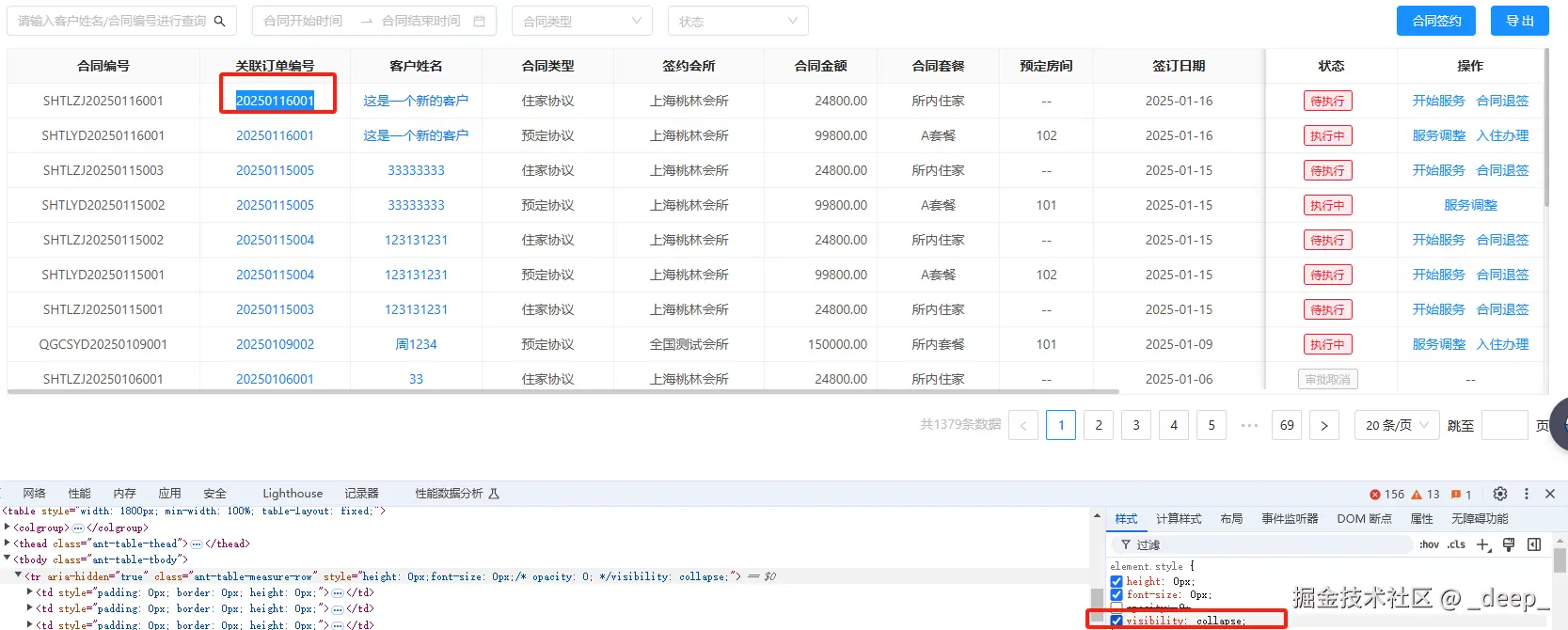The width and height of the screenshot is (1568, 630).
Task: Open the 合同类型 dropdown filter
Action: (582, 21)
